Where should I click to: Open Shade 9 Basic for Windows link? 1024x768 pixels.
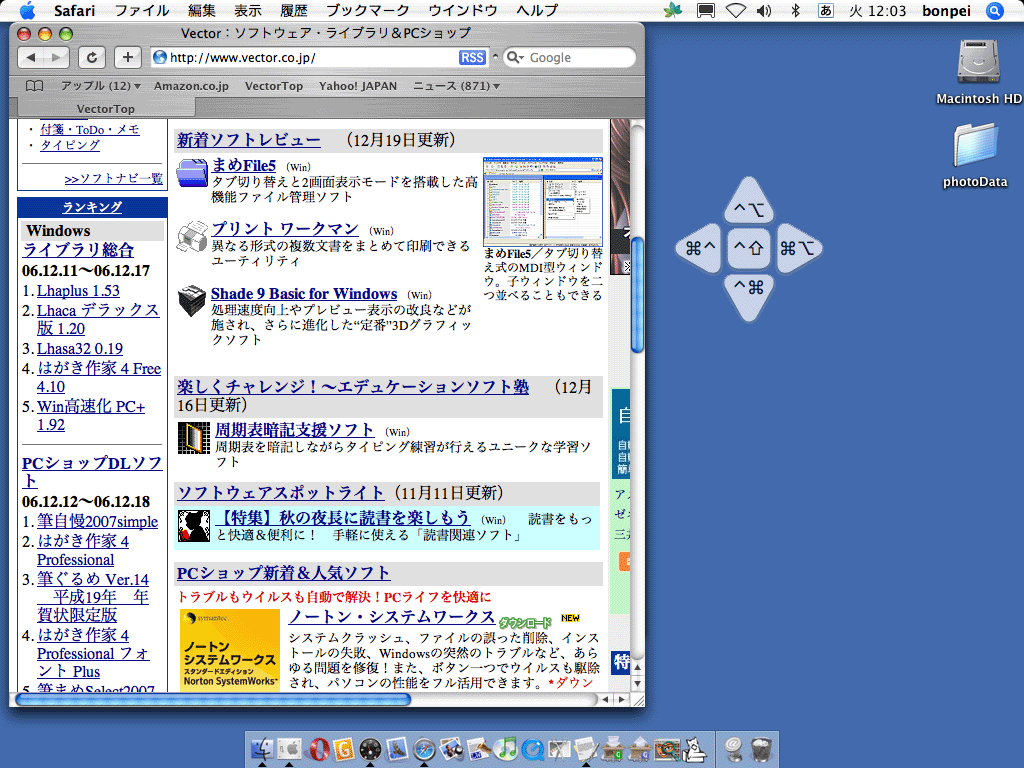304,294
